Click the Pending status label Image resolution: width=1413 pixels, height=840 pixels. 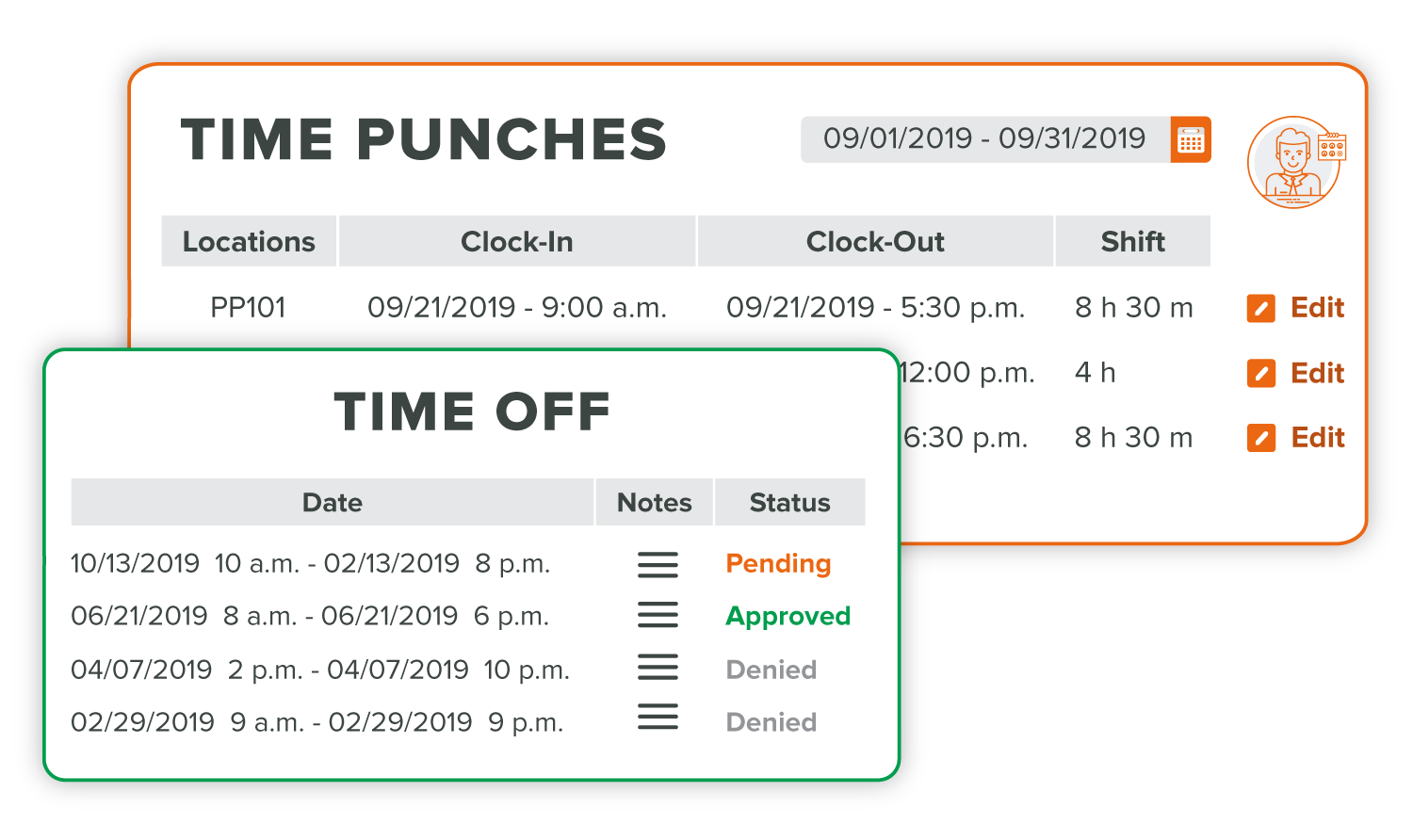pyautogui.click(x=778, y=564)
